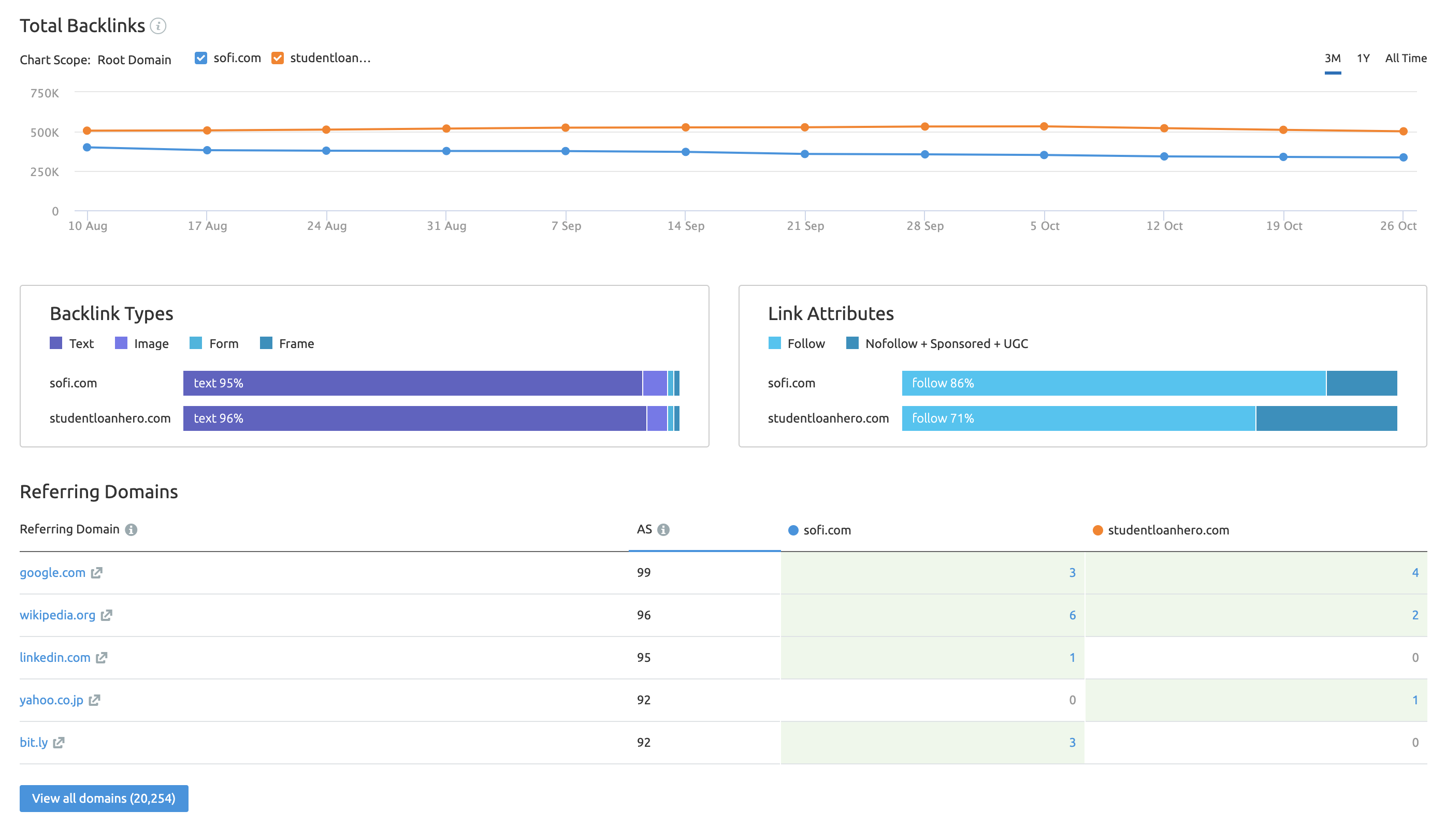The height and width of the screenshot is (840, 1446).
Task: Click the external link icon for wikipedia.org
Action: [108, 615]
